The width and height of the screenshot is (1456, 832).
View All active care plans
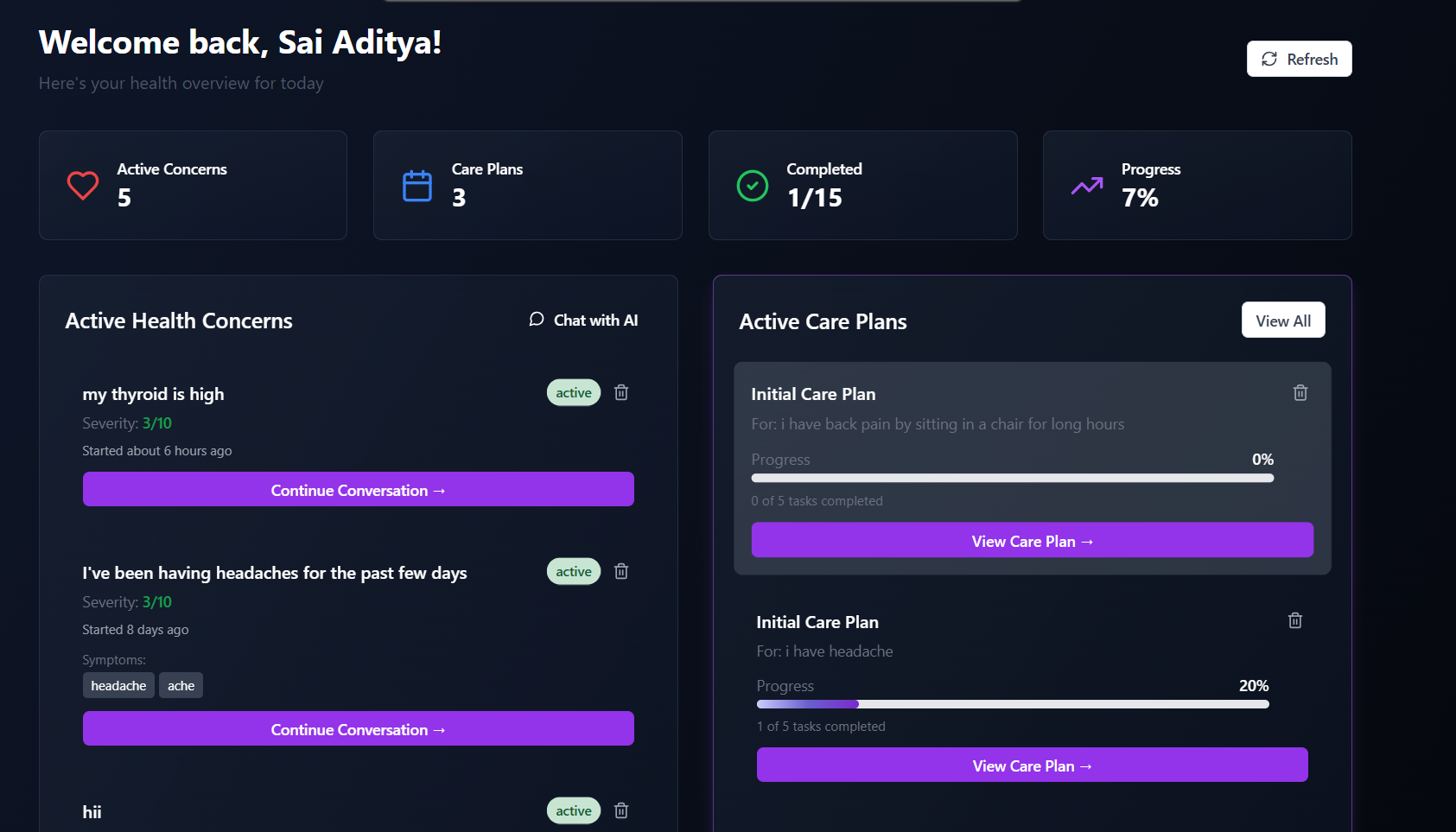tap(1283, 321)
